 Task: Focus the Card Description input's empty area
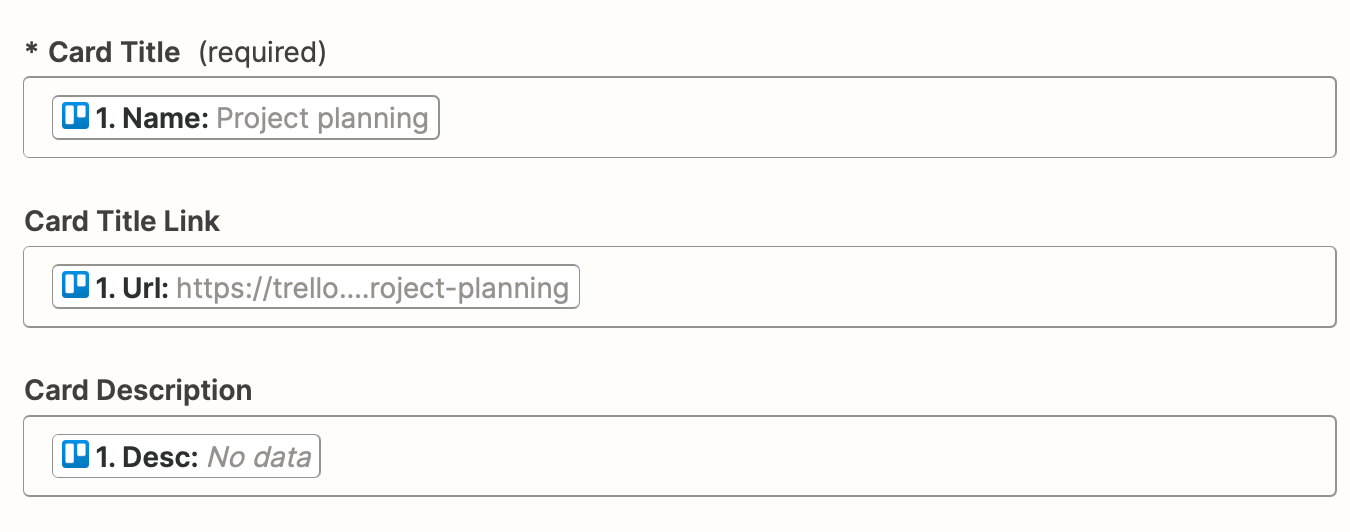pyautogui.click(x=820, y=457)
